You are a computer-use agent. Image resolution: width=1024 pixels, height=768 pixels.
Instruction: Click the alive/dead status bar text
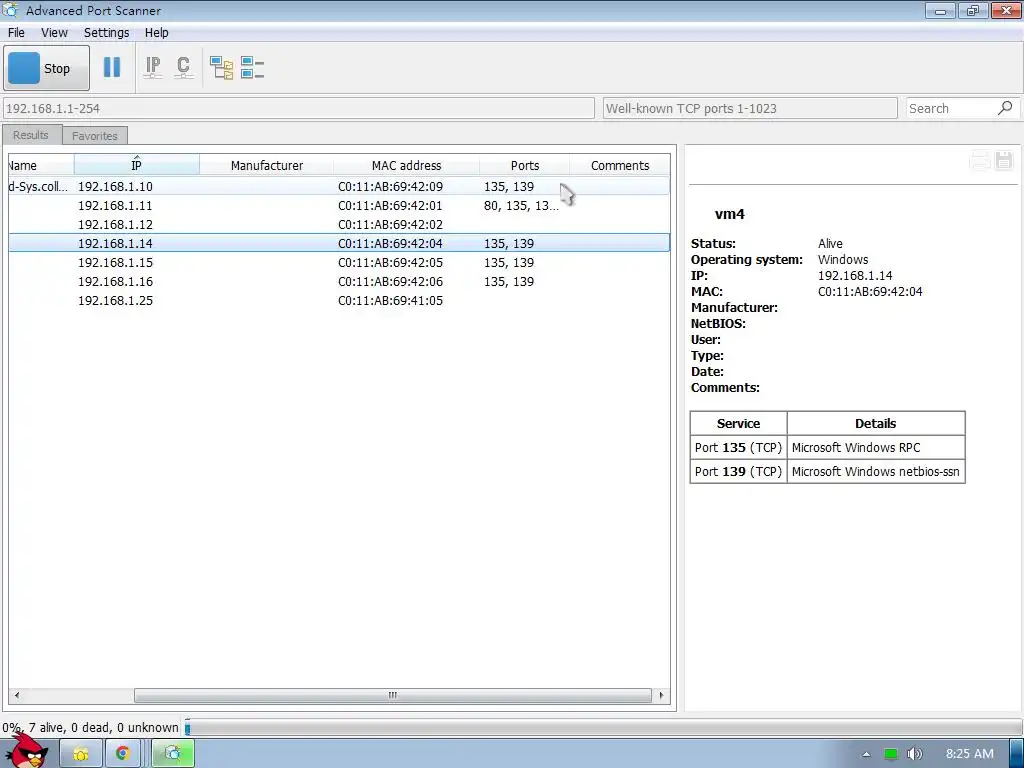(x=90, y=727)
